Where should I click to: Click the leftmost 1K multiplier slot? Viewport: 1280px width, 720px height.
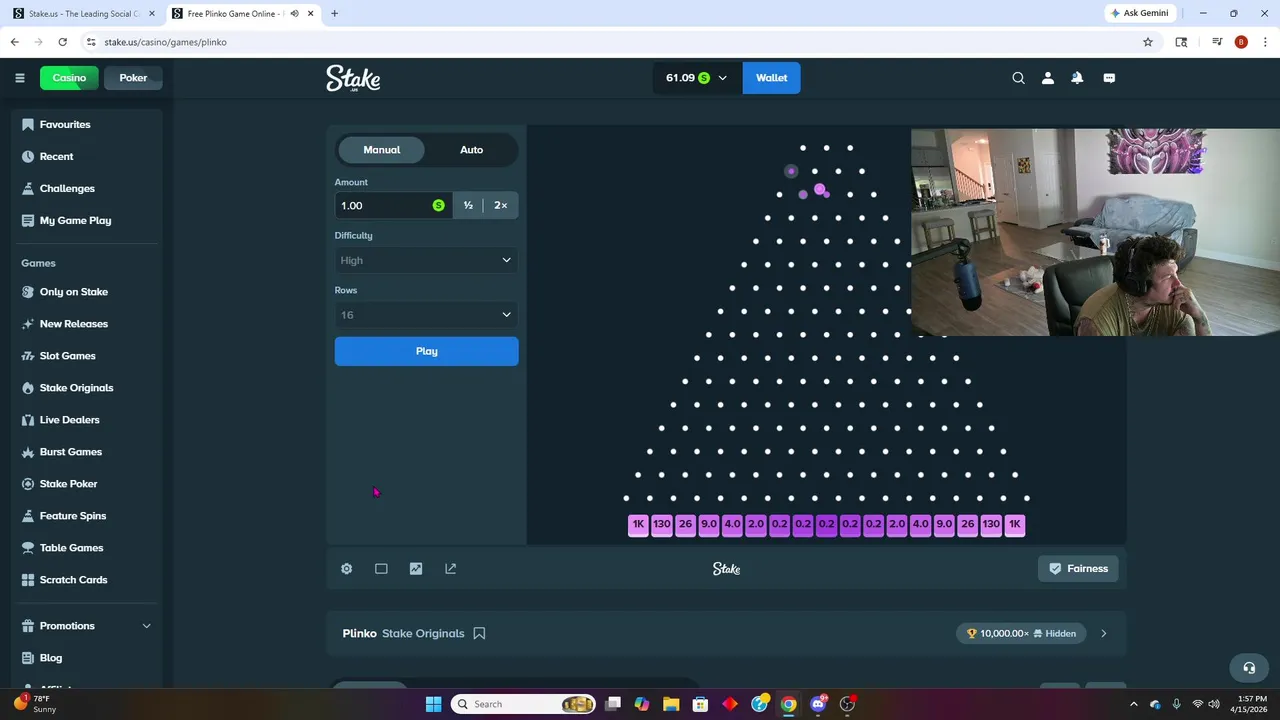click(638, 524)
